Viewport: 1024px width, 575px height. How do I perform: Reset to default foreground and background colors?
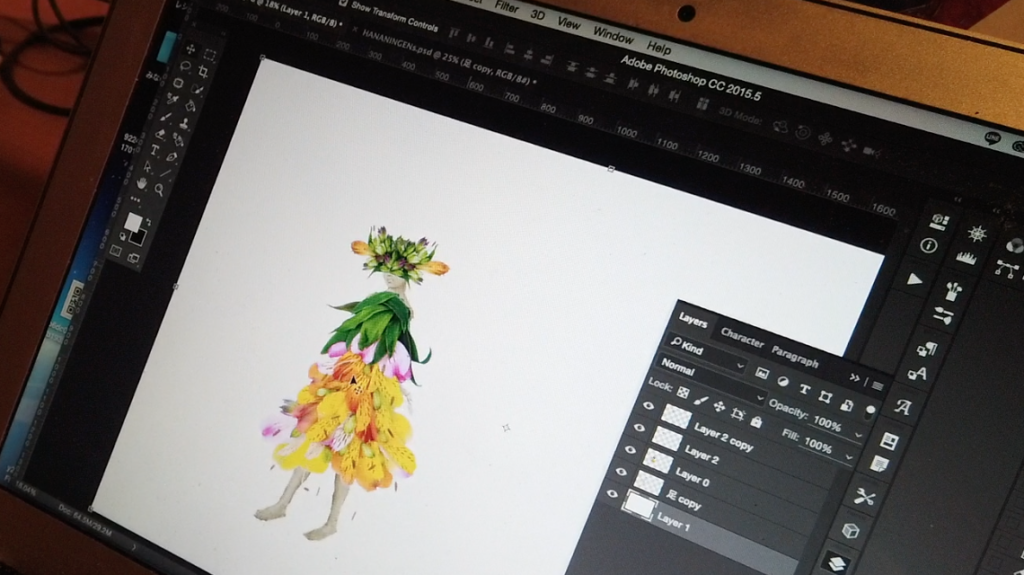(123, 236)
